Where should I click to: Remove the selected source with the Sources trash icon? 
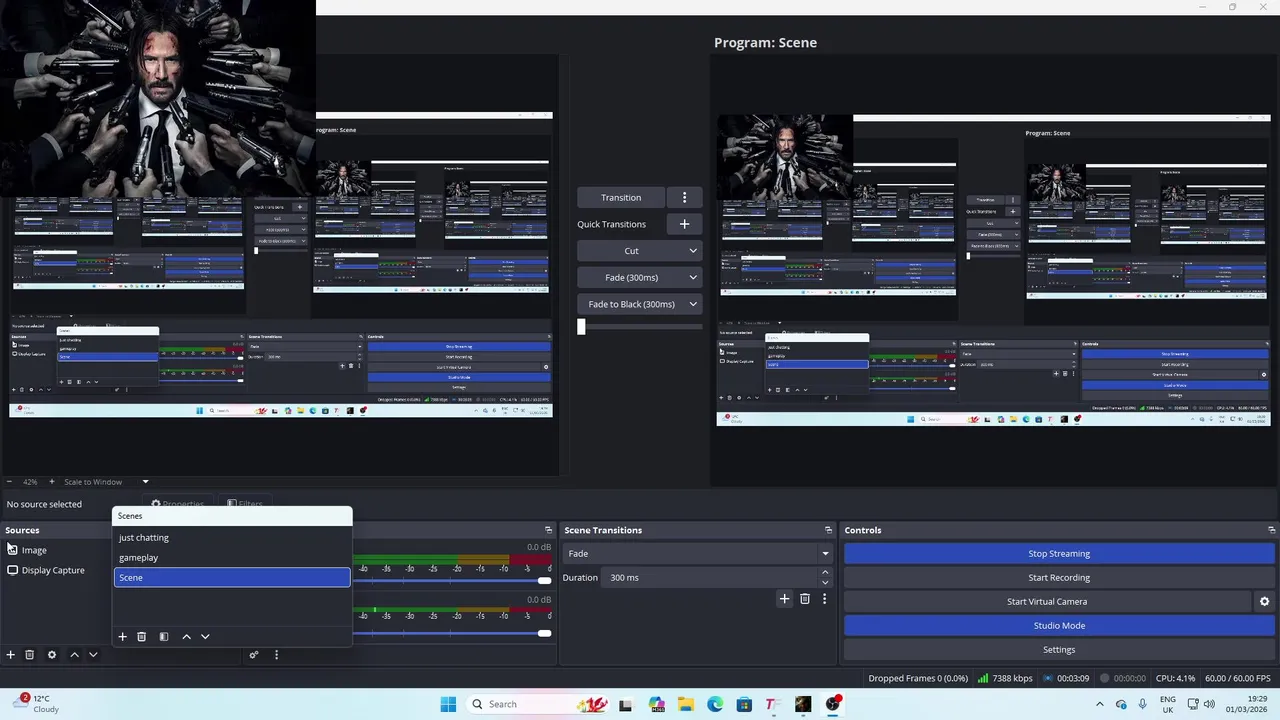30,655
